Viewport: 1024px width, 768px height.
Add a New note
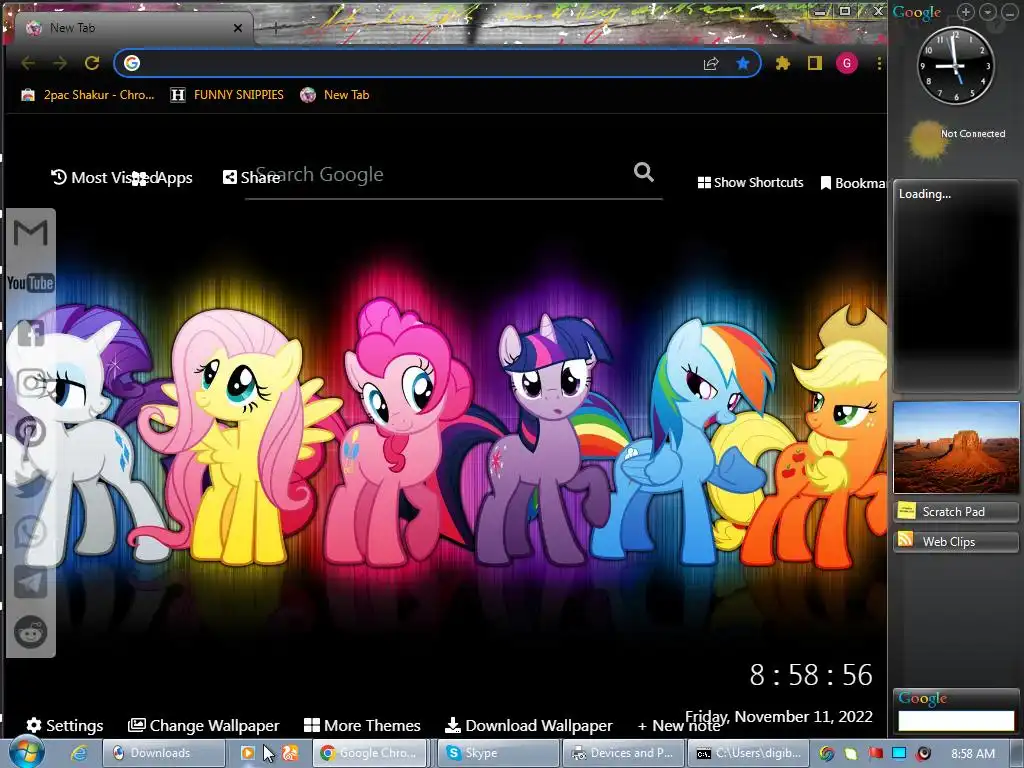(x=679, y=726)
